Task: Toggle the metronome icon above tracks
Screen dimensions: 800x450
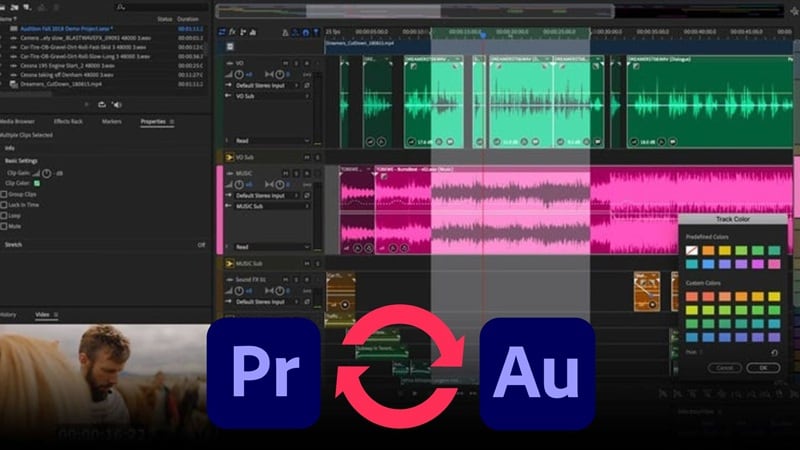Action: pos(285,33)
